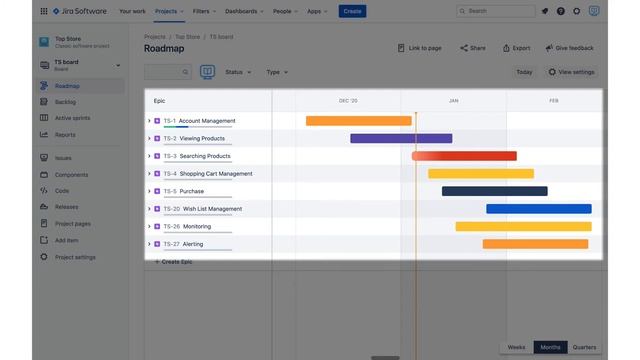Image resolution: width=640 pixels, height=360 pixels.
Task: Click the Projects breadcrumb link
Action: 155,37
